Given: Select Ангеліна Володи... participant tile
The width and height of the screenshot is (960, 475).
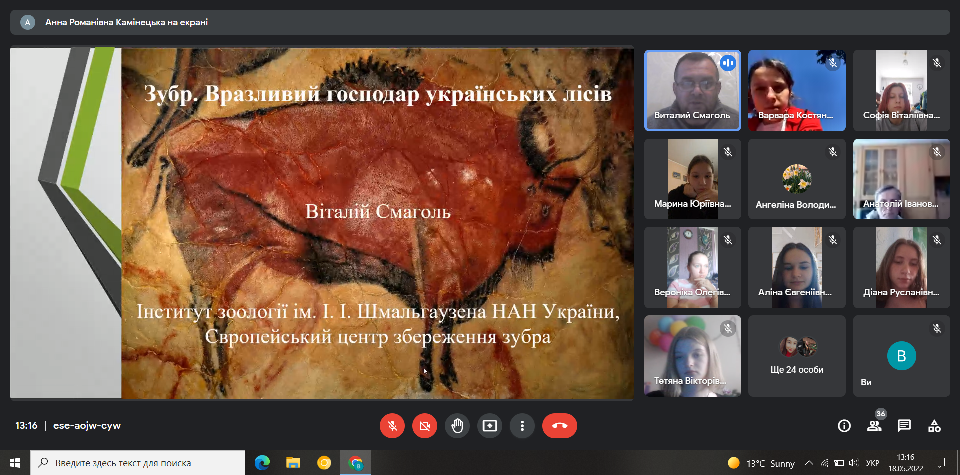Looking at the screenshot, I should (797, 179).
